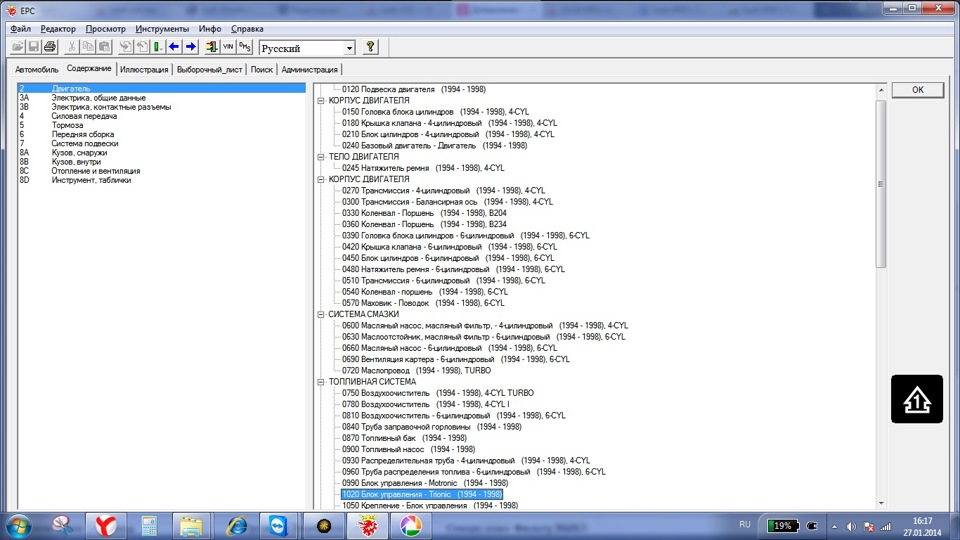960x540 pixels.
Task: Click the save diskette toolbar icon
Action: (x=34, y=47)
